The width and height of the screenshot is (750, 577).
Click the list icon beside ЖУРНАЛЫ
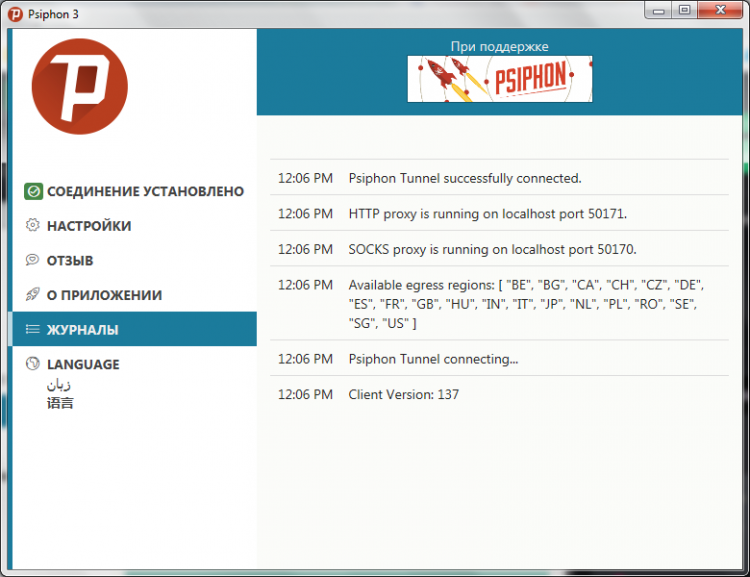click(x=33, y=329)
